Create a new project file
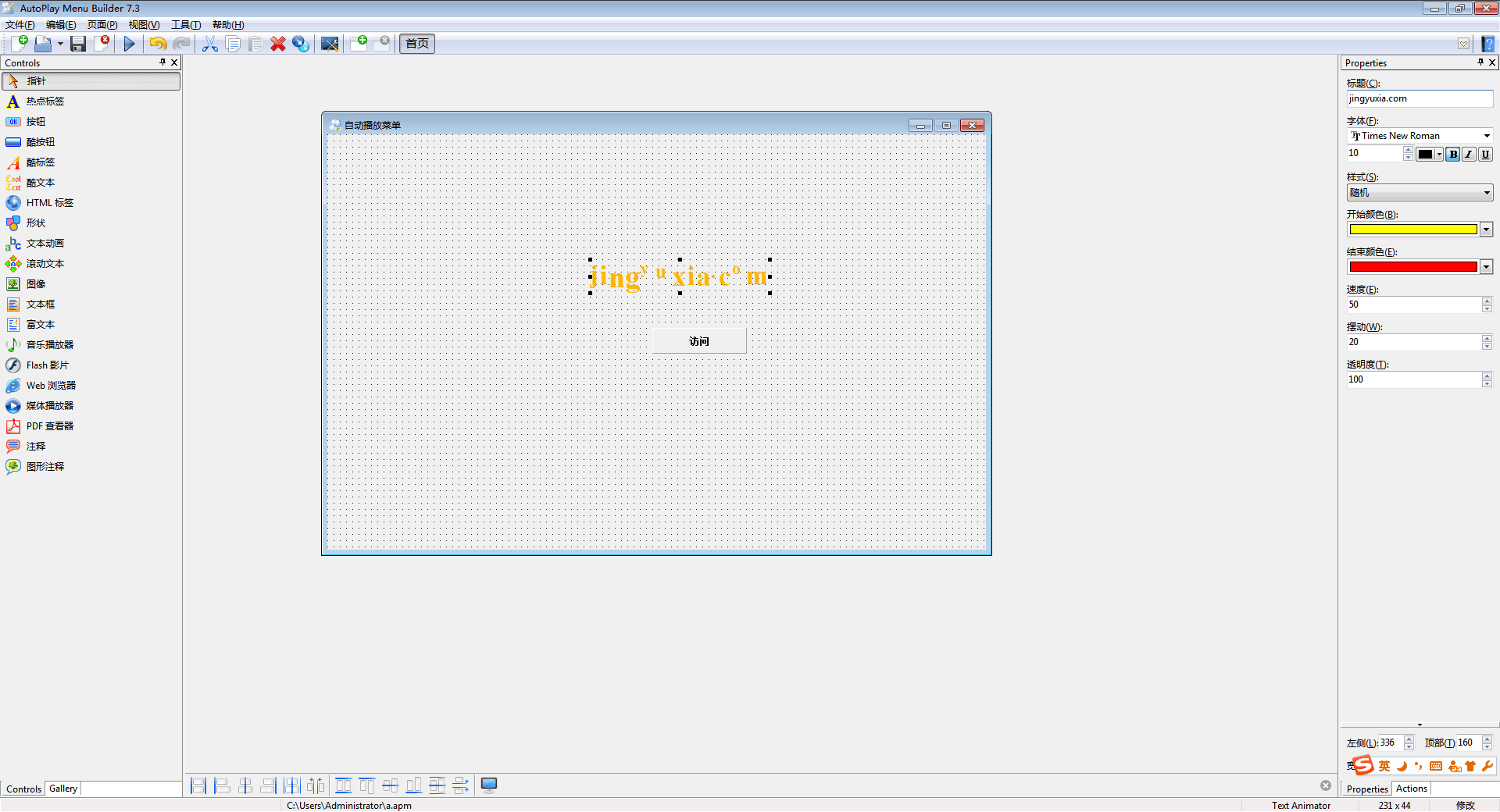This screenshot has height=812, width=1500. (x=20, y=44)
